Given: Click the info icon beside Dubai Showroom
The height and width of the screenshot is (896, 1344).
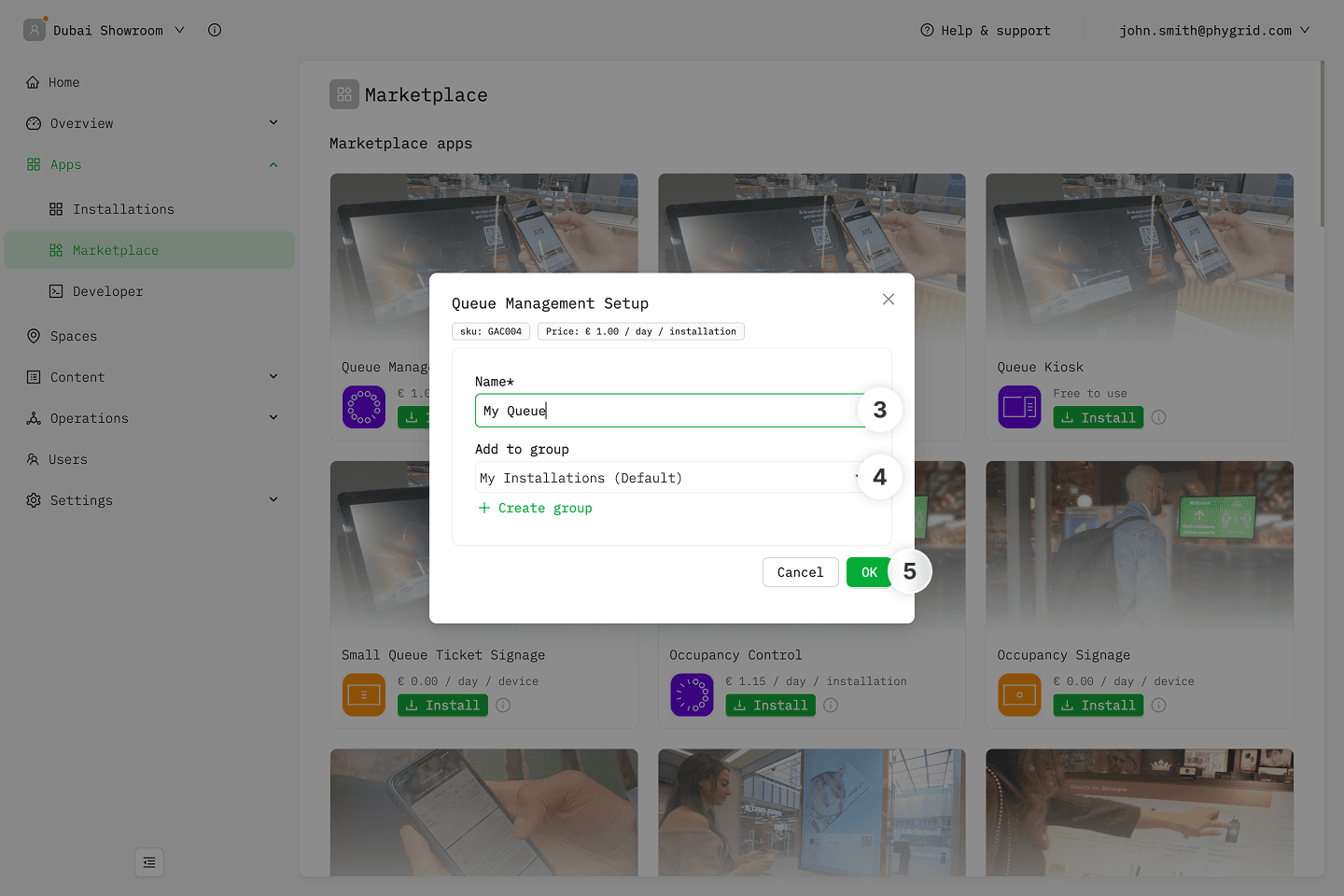Looking at the screenshot, I should pos(215,30).
